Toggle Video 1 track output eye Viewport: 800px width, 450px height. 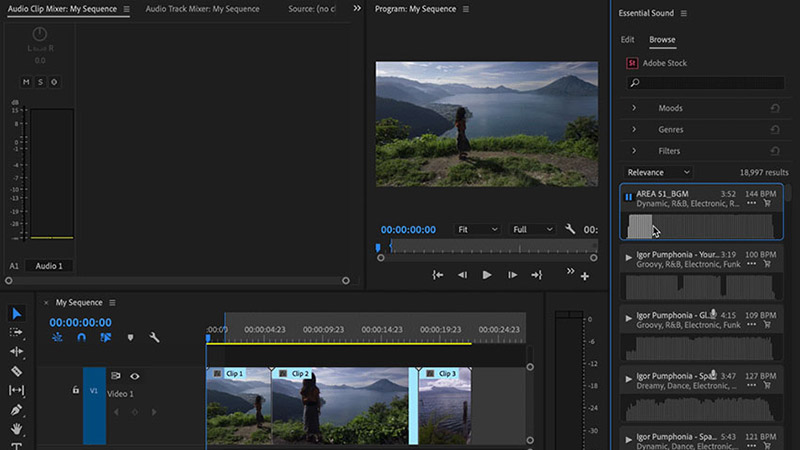click(135, 376)
